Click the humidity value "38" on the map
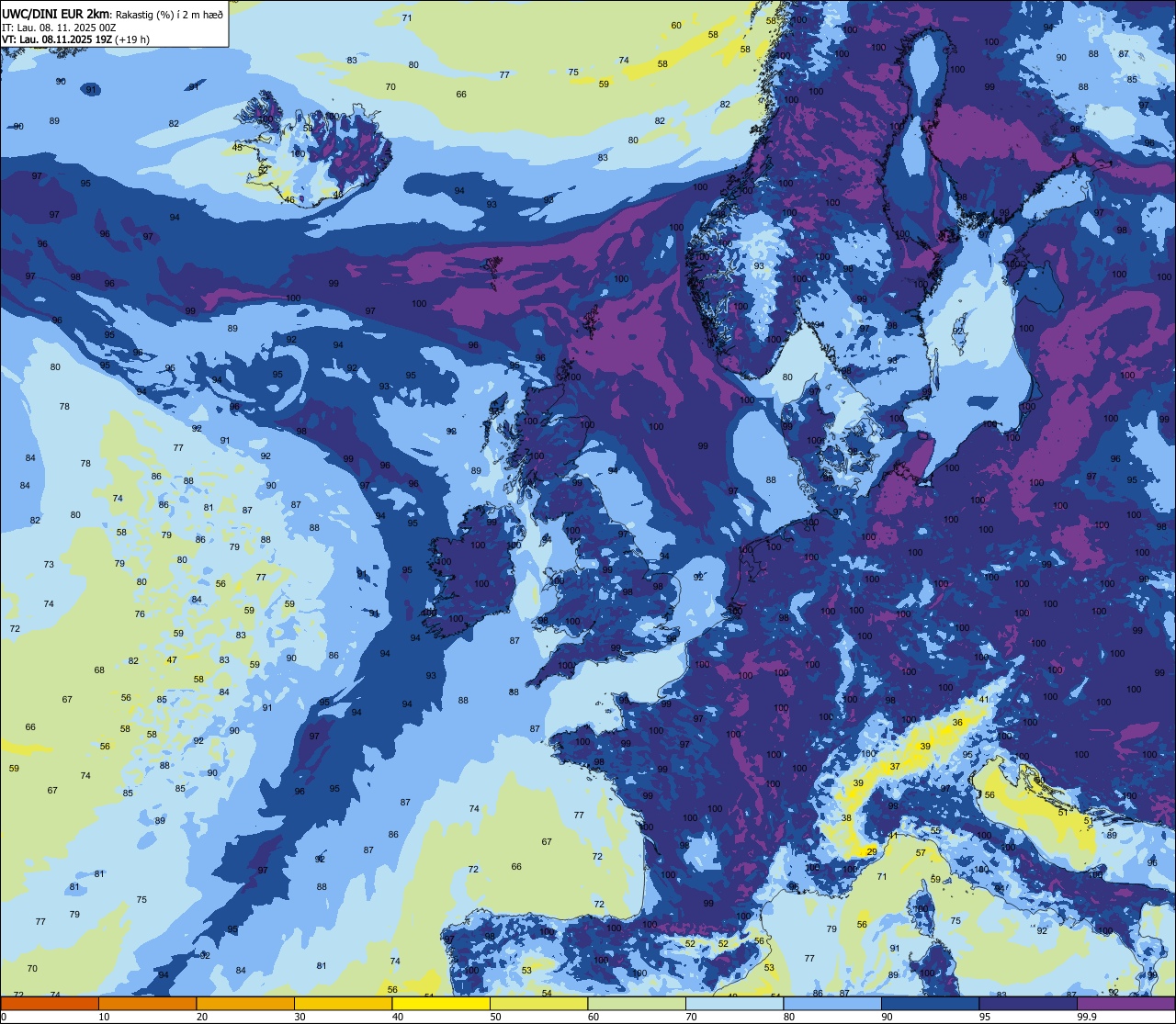The height and width of the screenshot is (1024, 1176). pos(846,818)
